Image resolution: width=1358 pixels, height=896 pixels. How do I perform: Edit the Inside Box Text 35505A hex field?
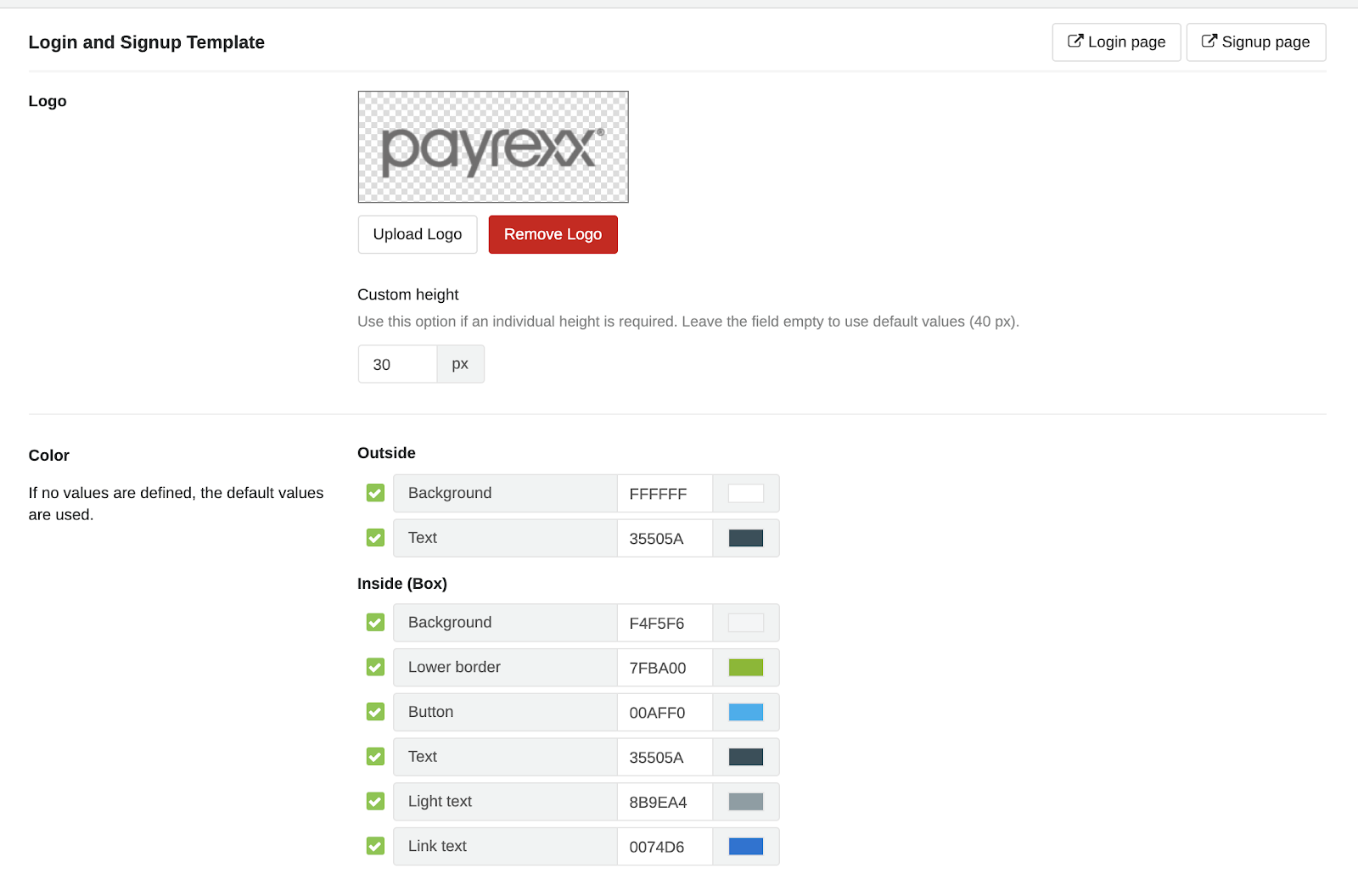coord(665,757)
